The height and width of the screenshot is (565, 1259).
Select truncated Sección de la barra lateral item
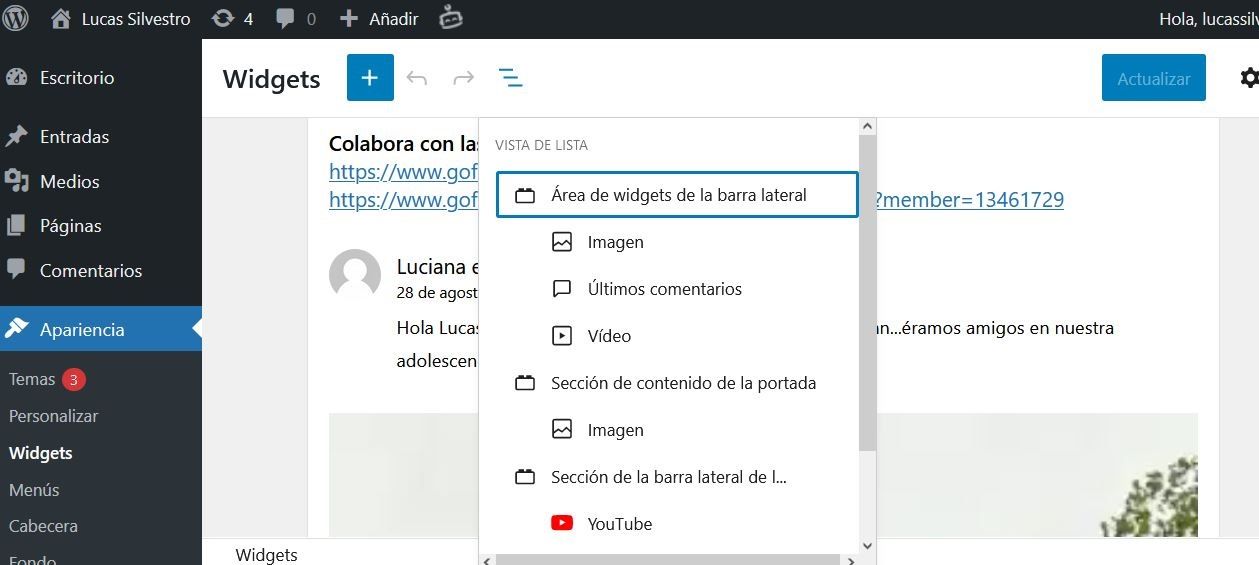click(677, 477)
